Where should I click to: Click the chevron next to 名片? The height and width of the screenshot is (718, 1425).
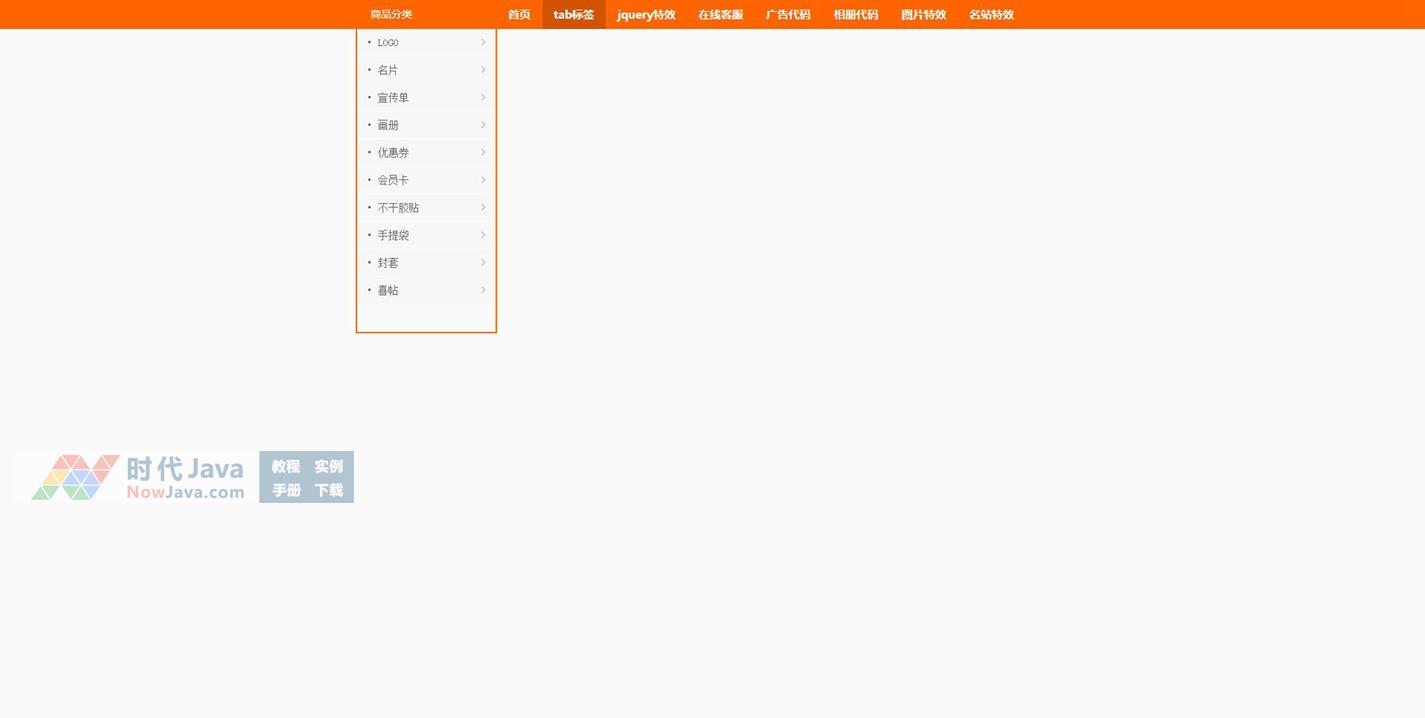tap(483, 70)
